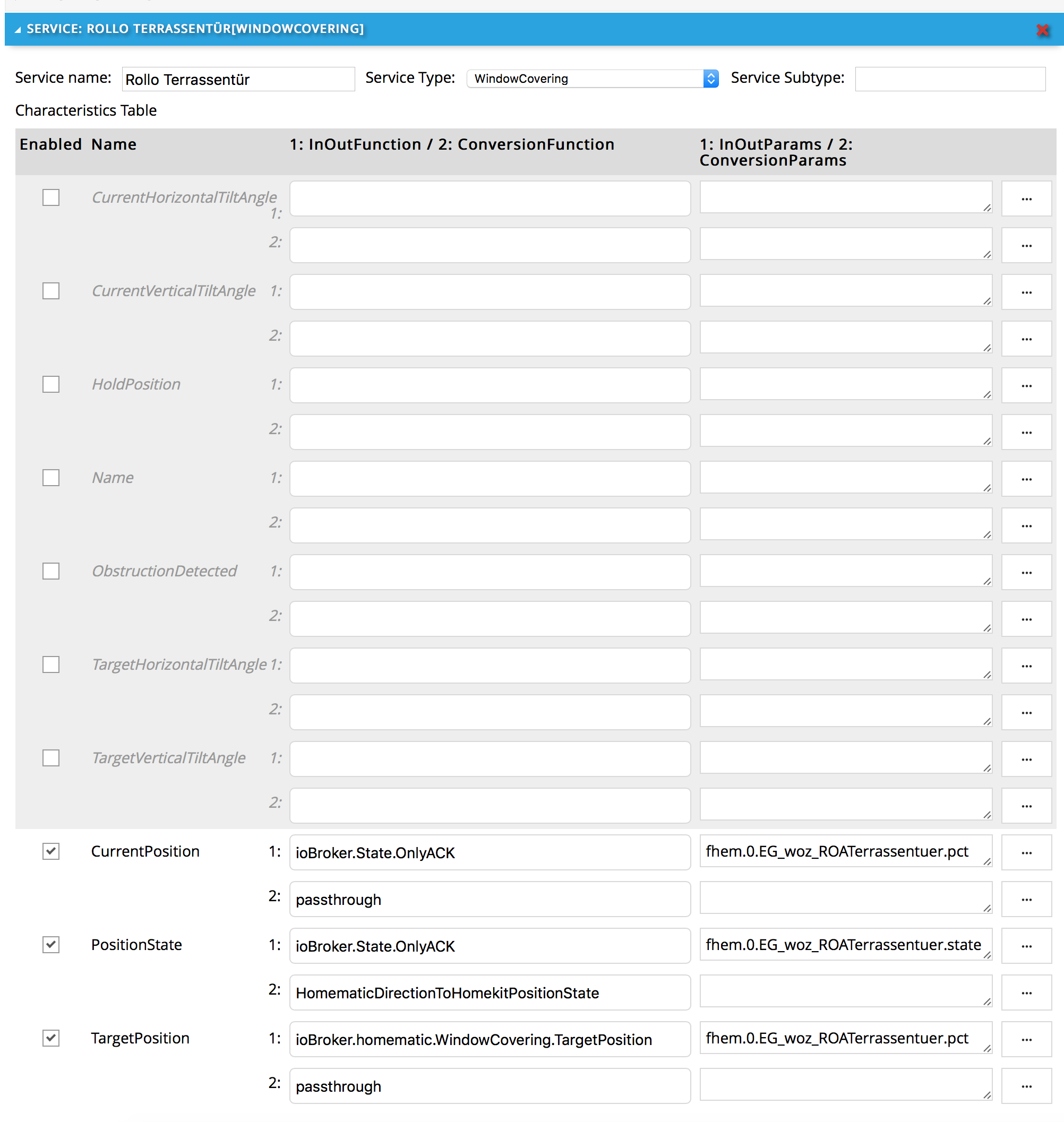Click ellipsis button next to HomematicDirectionToHomekitPositionState

coord(1026,992)
